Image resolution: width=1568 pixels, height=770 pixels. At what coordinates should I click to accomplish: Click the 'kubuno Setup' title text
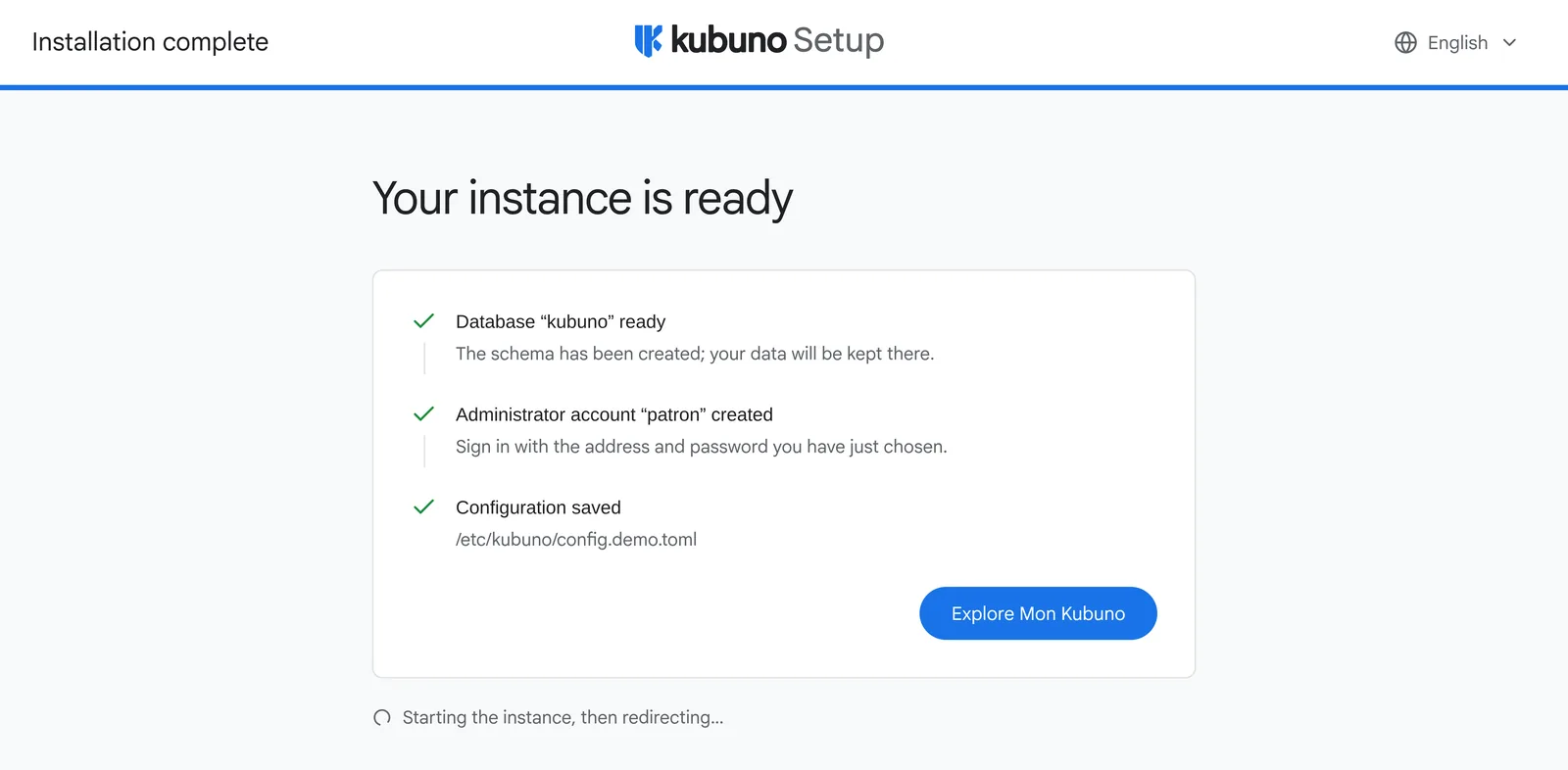pyautogui.click(x=777, y=40)
